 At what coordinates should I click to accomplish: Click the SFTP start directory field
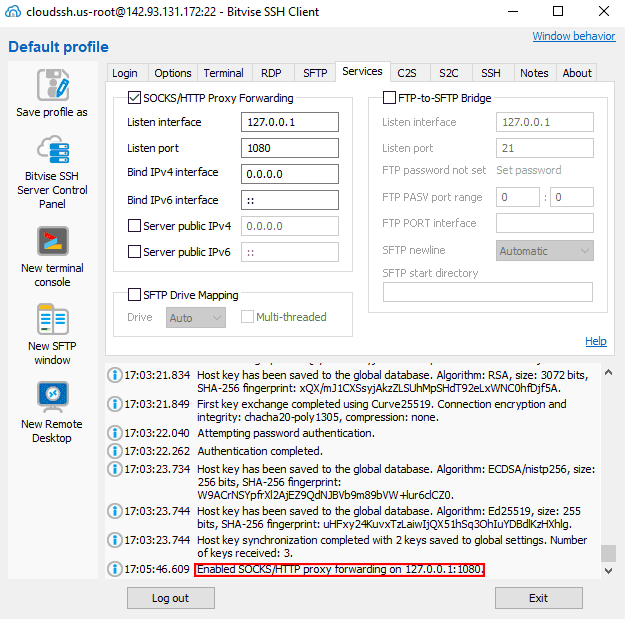487,292
